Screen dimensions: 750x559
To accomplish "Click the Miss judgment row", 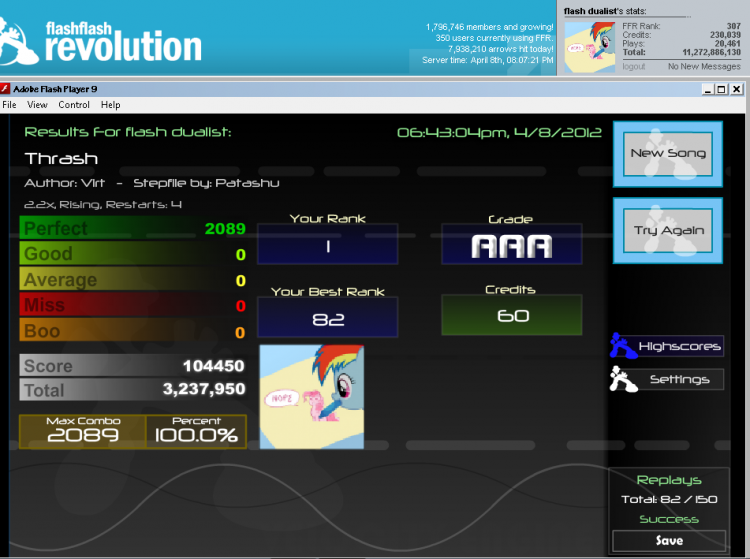I will [x=133, y=305].
